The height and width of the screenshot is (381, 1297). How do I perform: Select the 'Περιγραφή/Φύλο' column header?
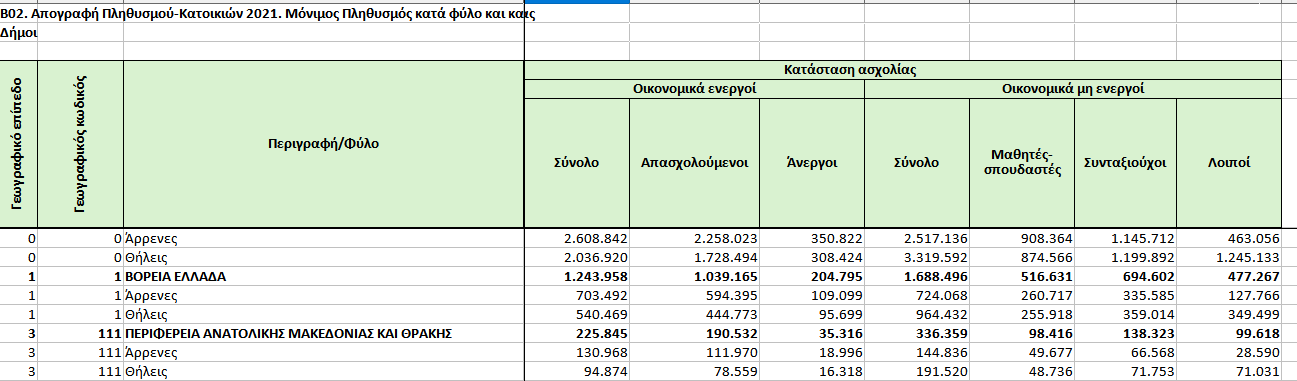tap(324, 144)
